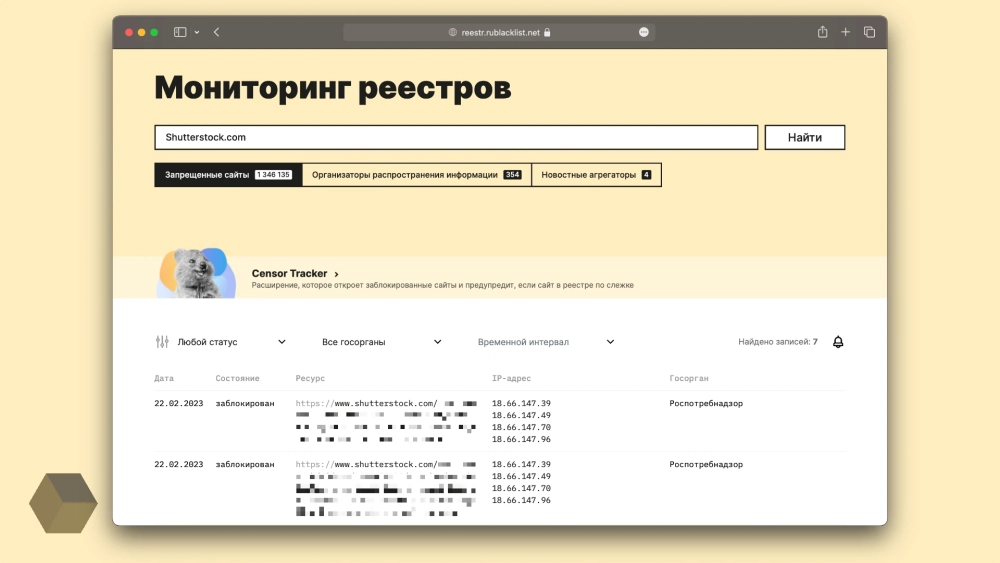The width and height of the screenshot is (1000, 563).
Task: Select the Запрещенные сайты tab
Action: pos(228,175)
